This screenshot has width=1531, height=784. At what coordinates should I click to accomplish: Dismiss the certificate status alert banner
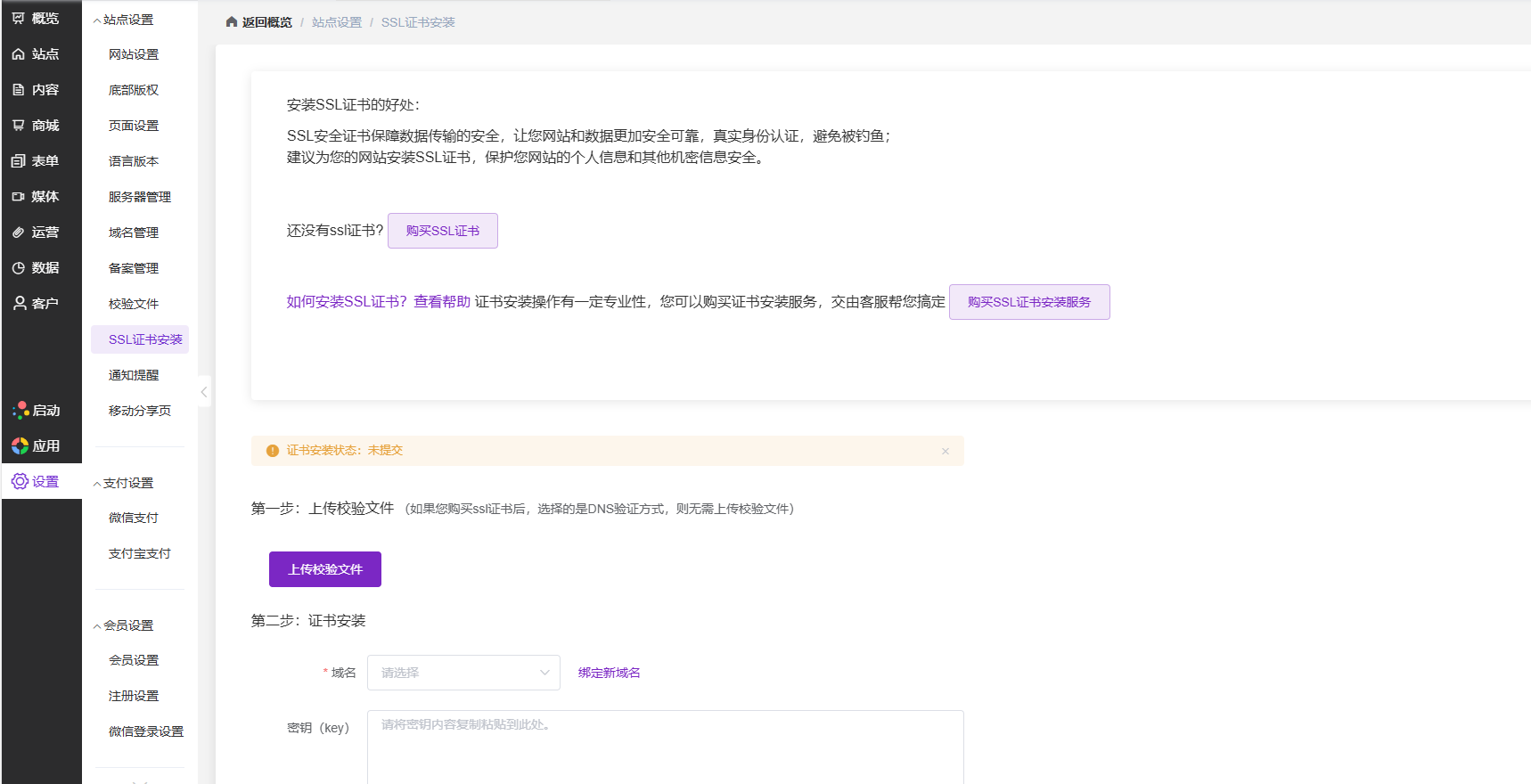[946, 452]
